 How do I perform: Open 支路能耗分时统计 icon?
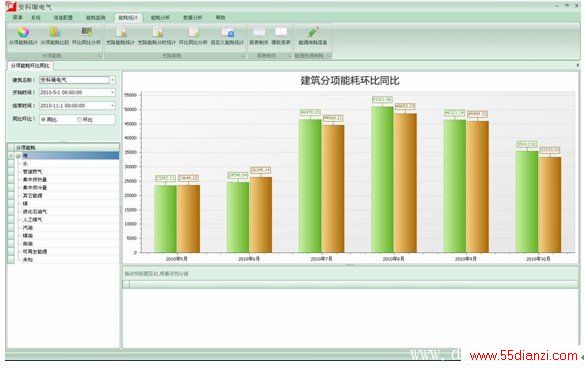click(157, 32)
